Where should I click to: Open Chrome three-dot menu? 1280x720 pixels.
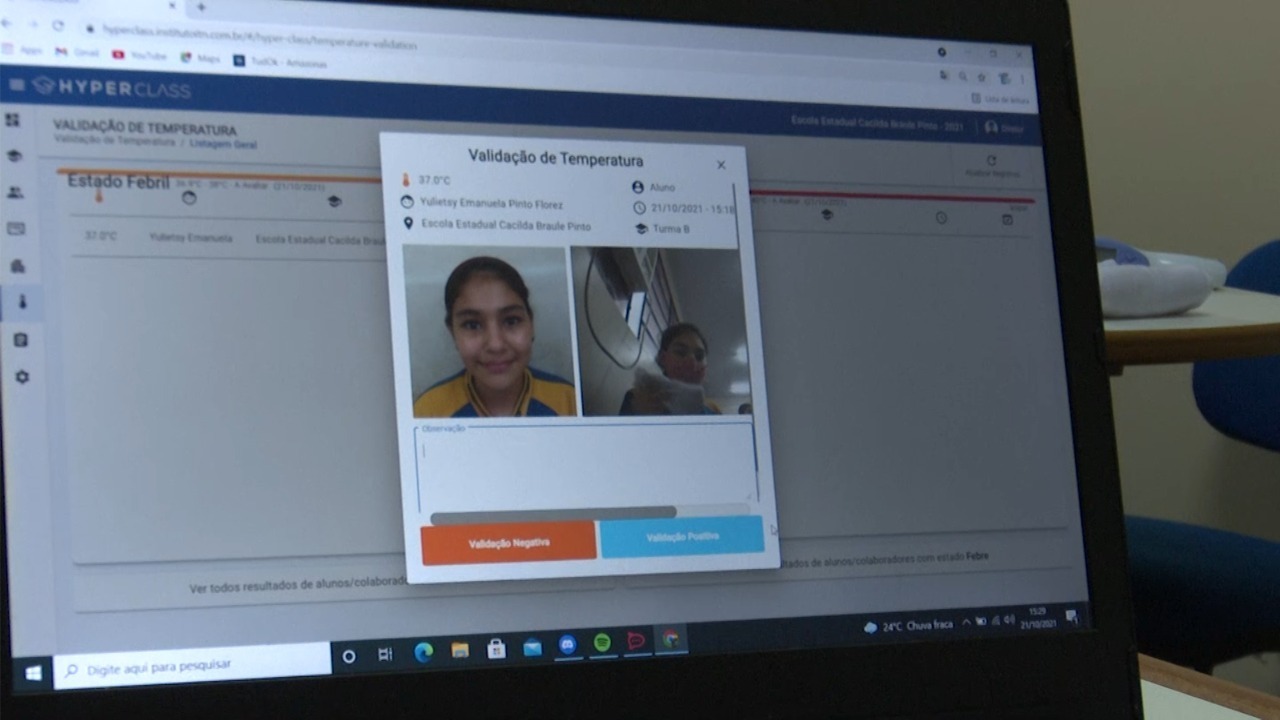[1021, 78]
